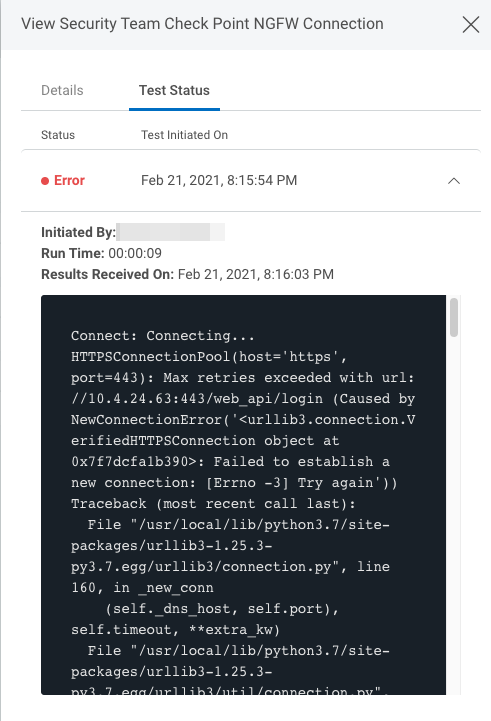Click the Error status label
The image size is (491, 721).
tap(69, 180)
